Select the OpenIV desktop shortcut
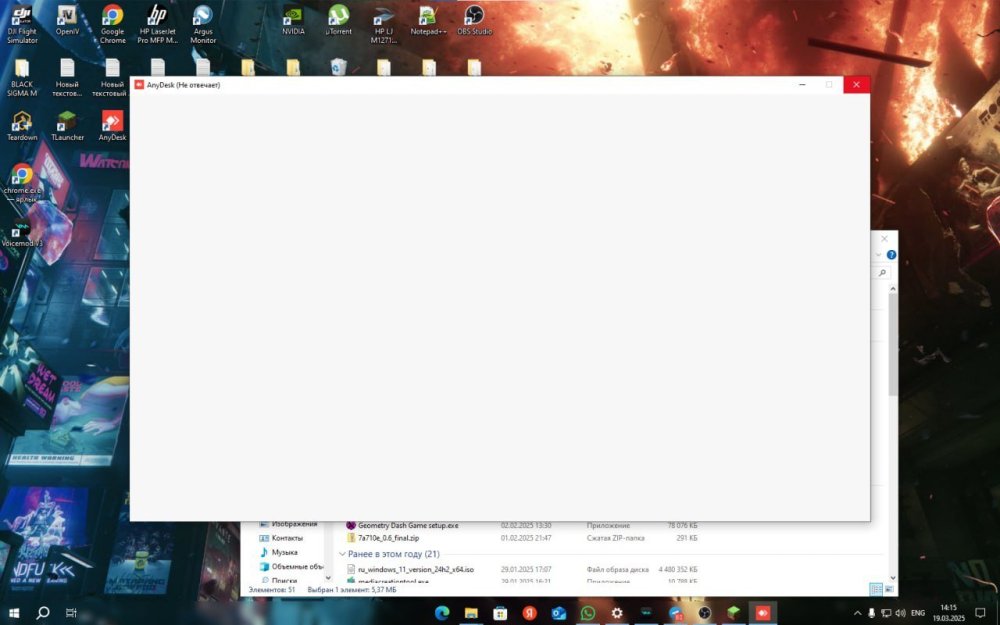Viewport: 1000px width, 625px height. (67, 20)
